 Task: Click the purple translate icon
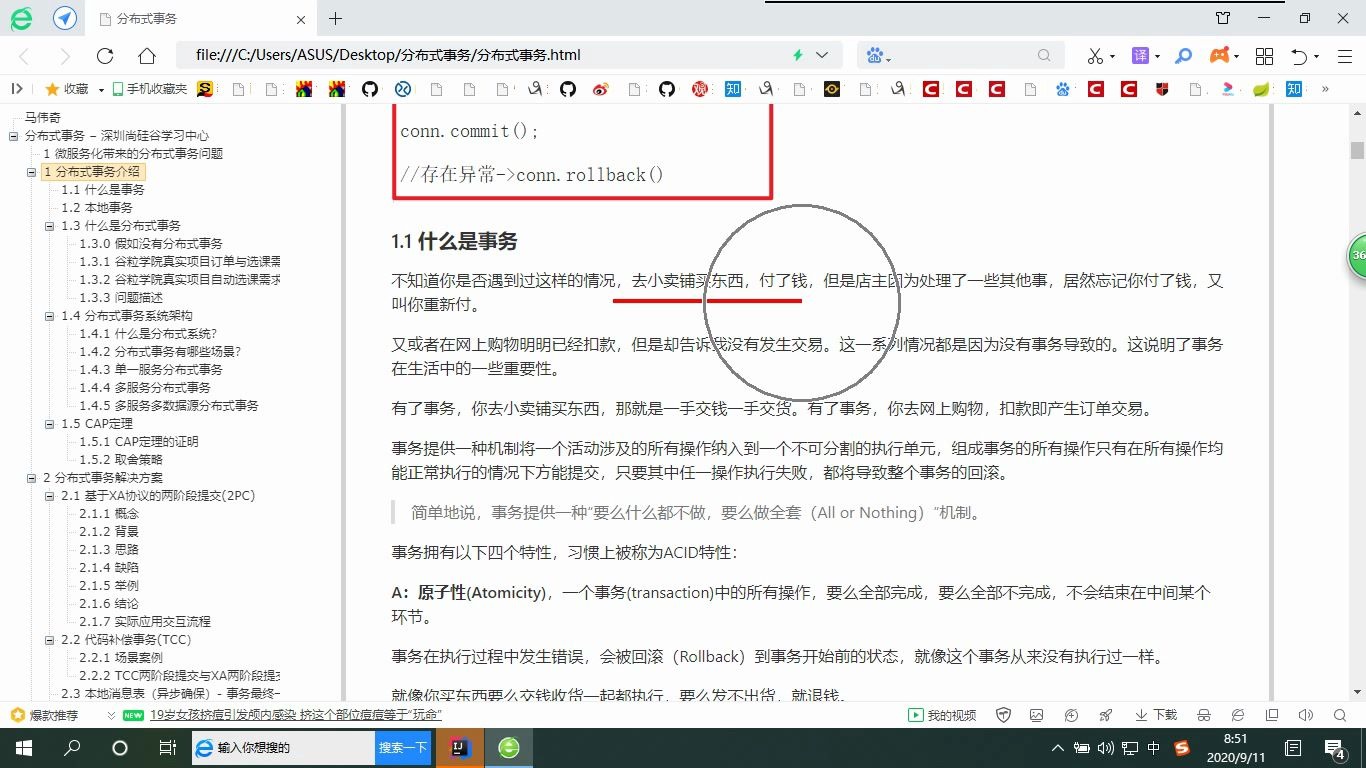[x=1140, y=56]
